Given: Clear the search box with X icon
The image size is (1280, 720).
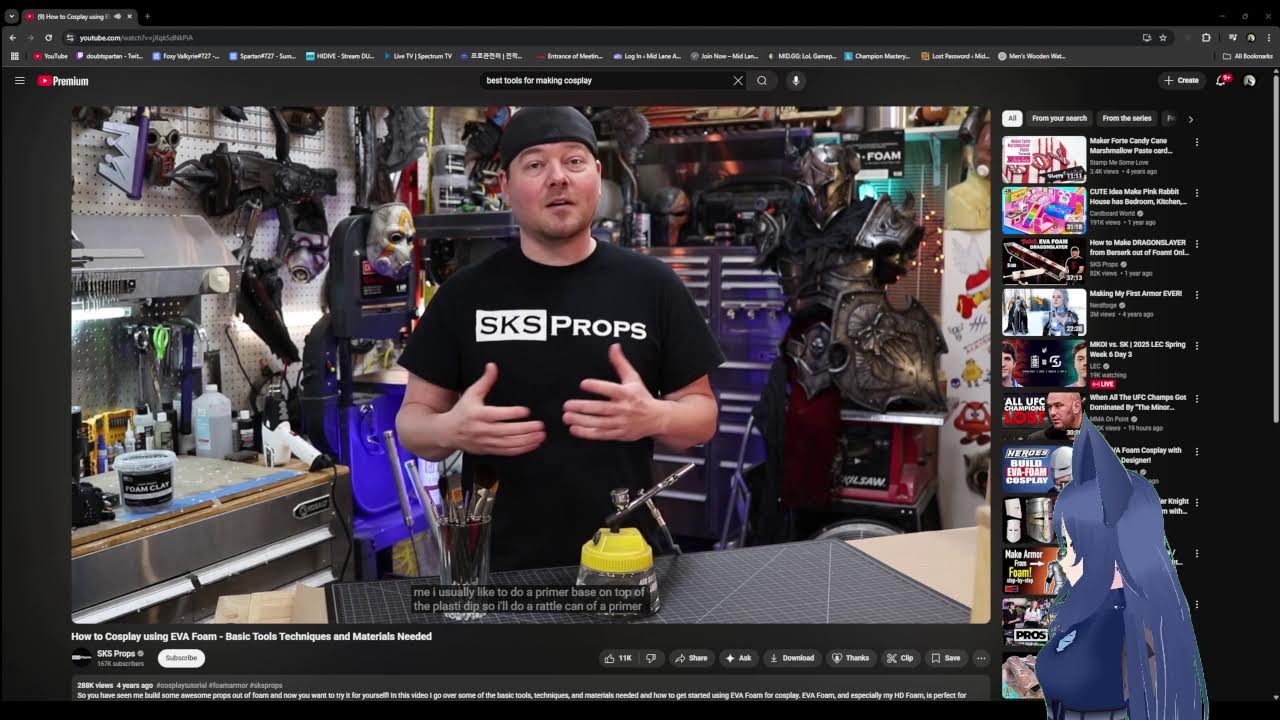Looking at the screenshot, I should [738, 81].
